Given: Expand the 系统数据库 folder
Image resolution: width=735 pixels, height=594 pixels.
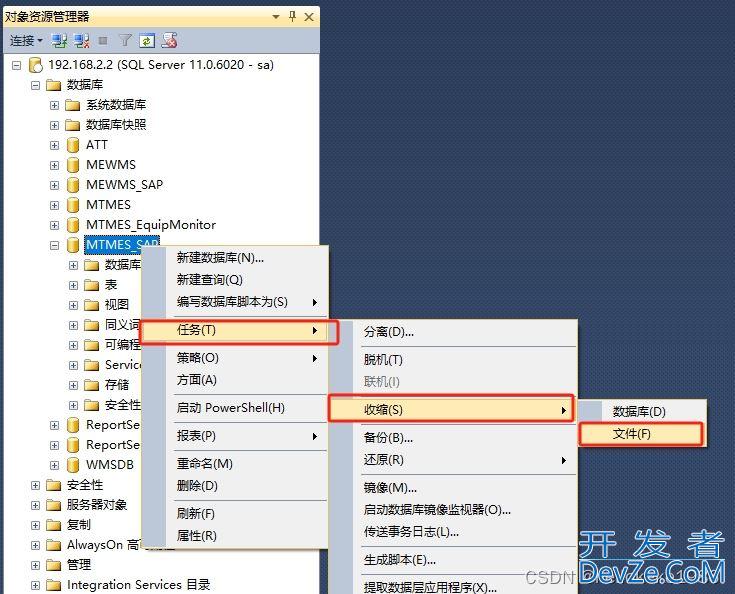Looking at the screenshot, I should [x=54, y=105].
